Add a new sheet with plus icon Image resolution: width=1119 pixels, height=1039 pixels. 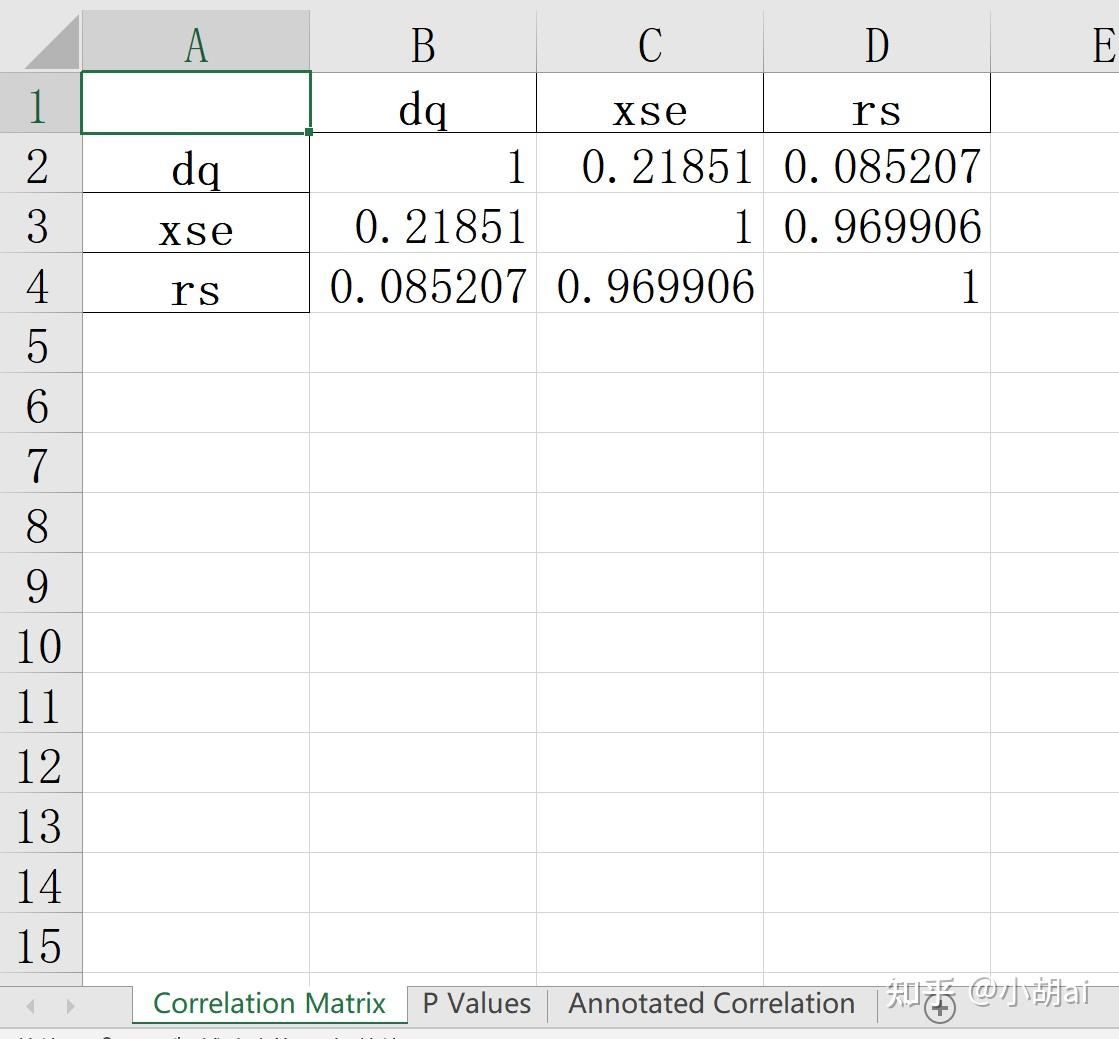[x=940, y=1008]
